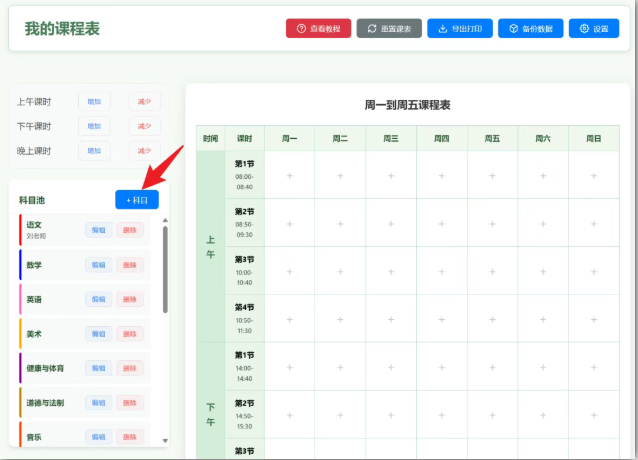Add course to 周四 afternoon 第1节 cell

coord(442,367)
